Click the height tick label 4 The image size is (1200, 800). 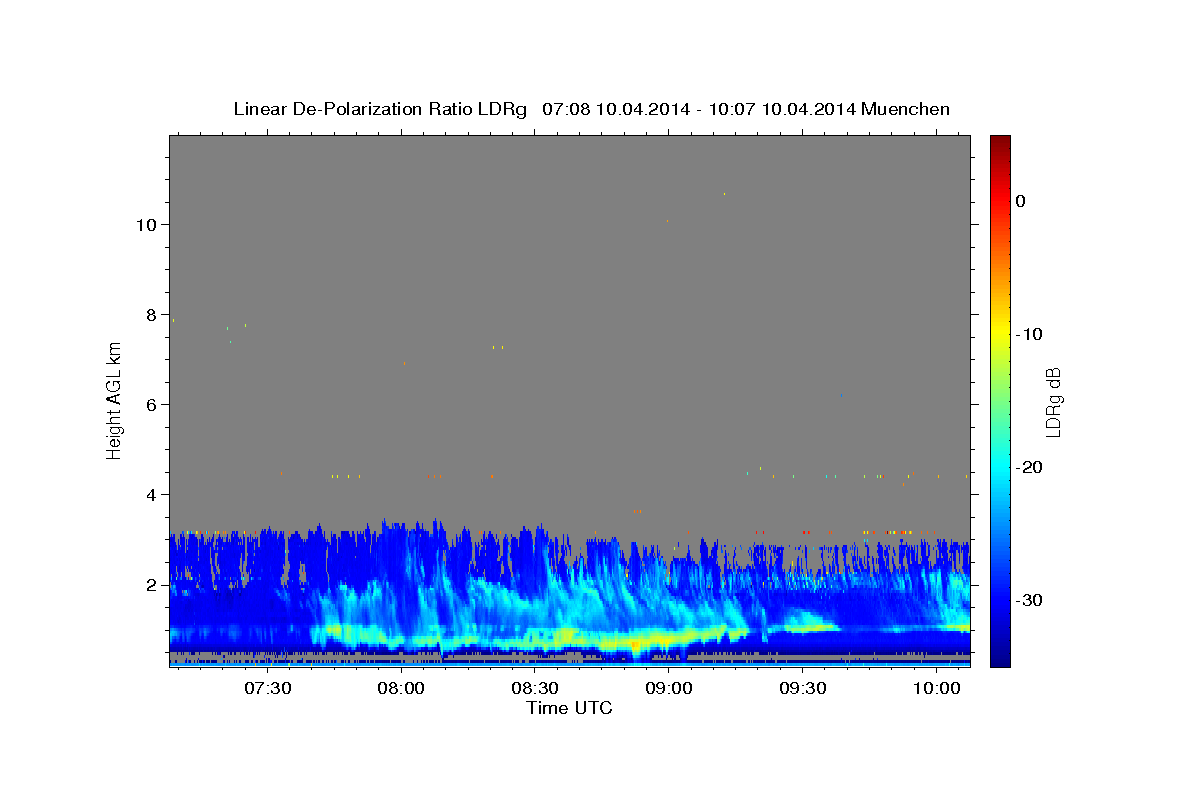[153, 495]
